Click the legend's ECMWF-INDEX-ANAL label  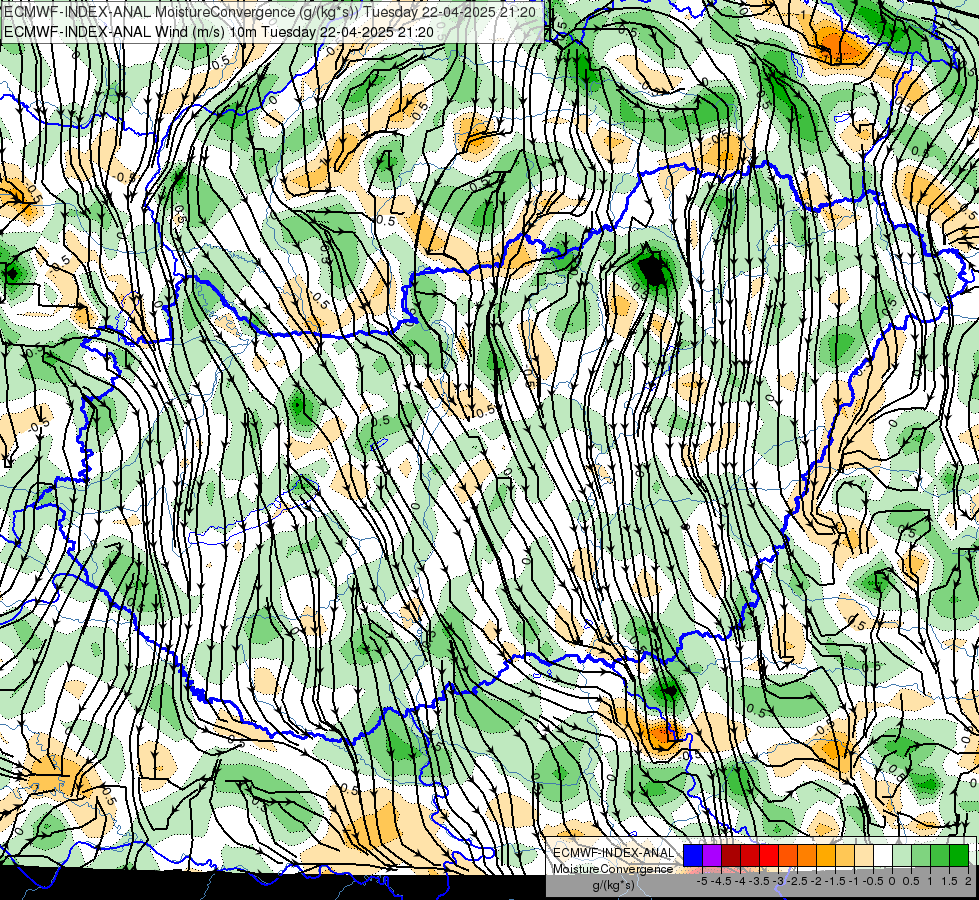(x=614, y=853)
